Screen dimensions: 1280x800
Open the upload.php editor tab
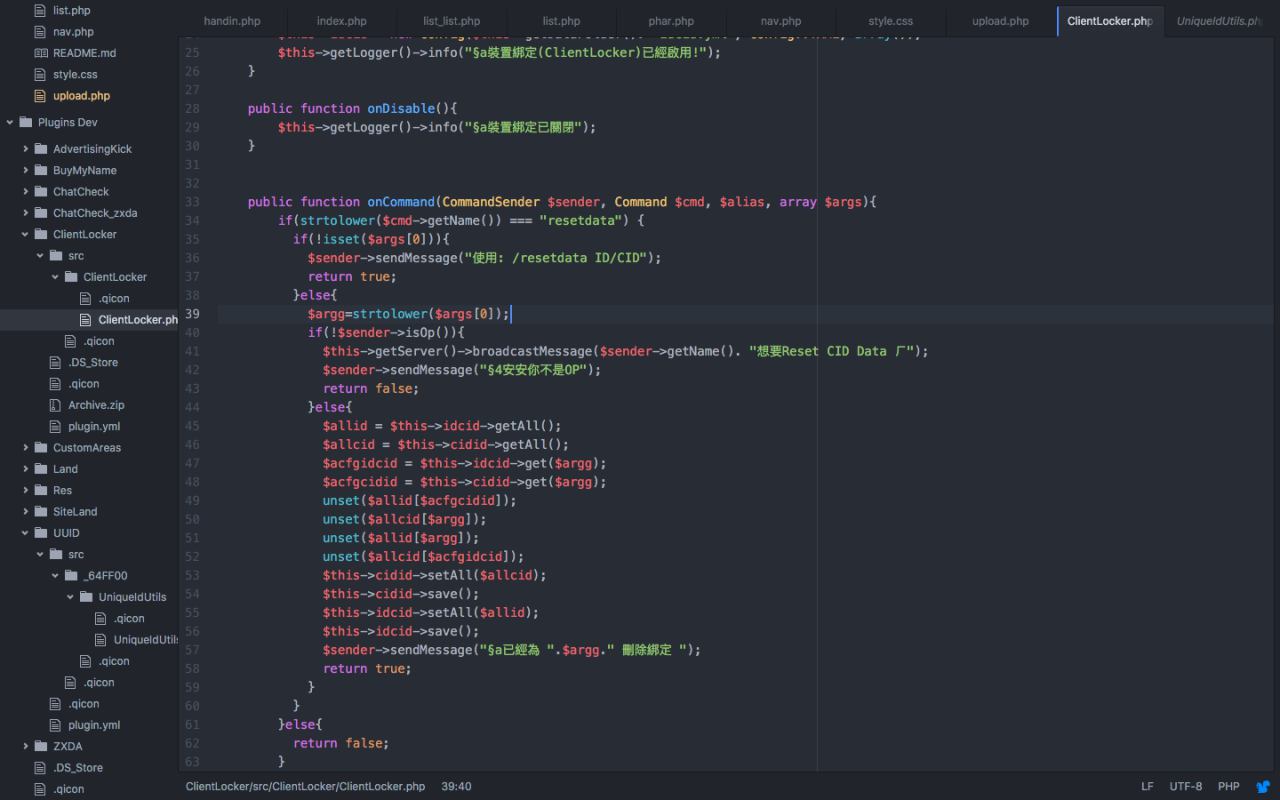pos(1000,21)
